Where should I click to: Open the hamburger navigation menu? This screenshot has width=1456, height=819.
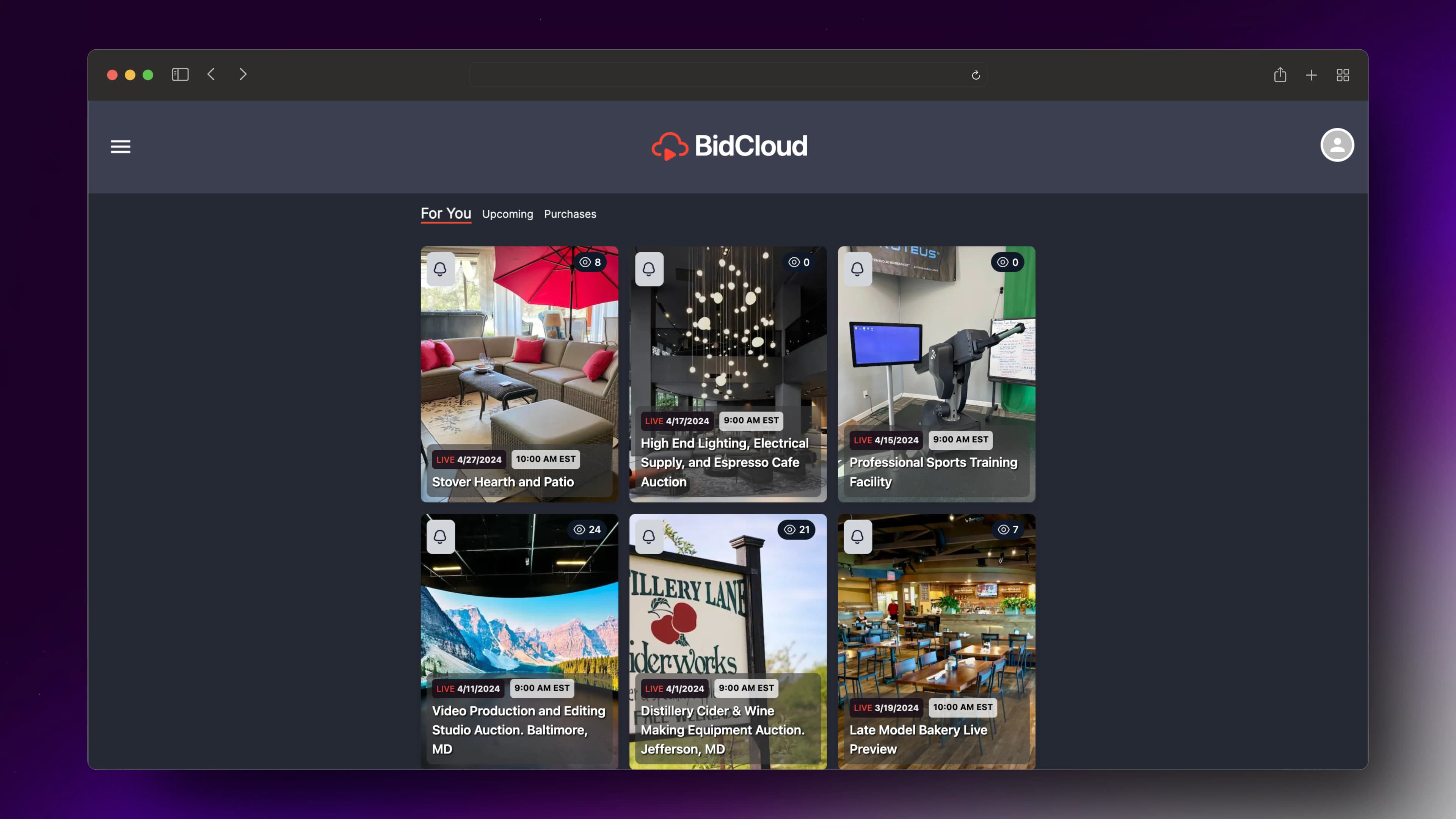click(x=121, y=146)
